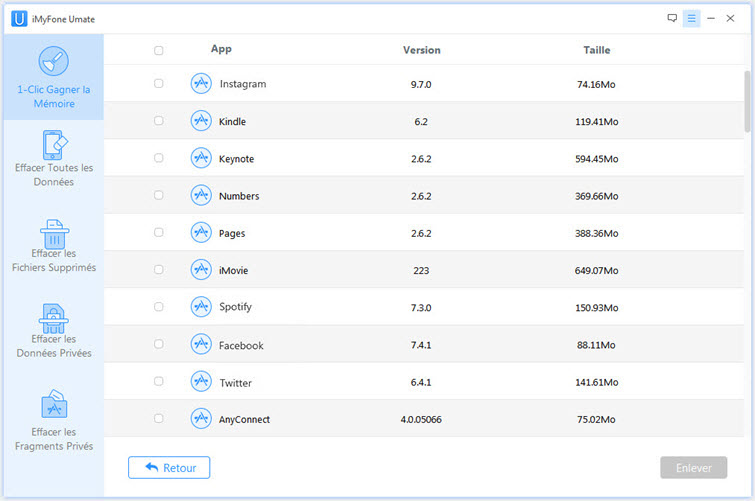Open the 1-Clic Gagner la Mémoire section

53,77
